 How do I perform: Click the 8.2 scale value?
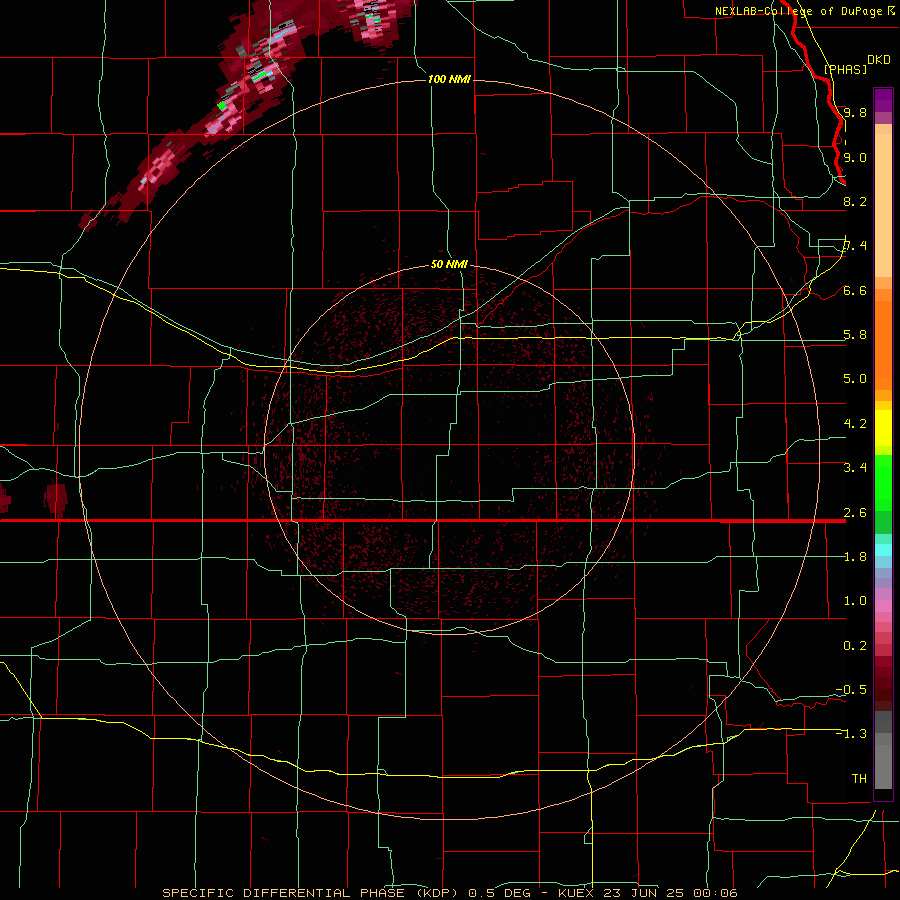pos(855,201)
